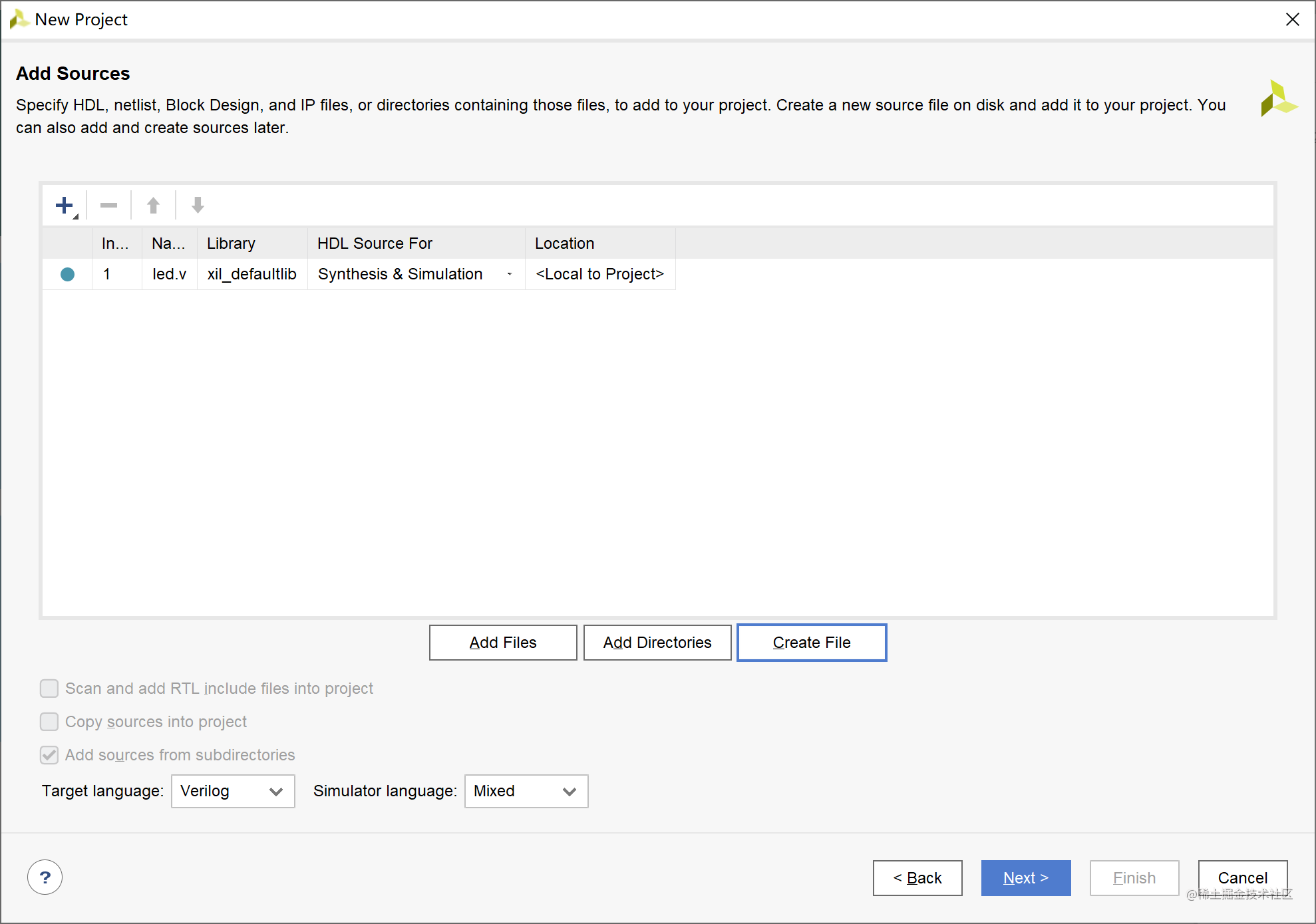Click the Add Directories button
Screen dimensions: 1316x924
(657, 643)
